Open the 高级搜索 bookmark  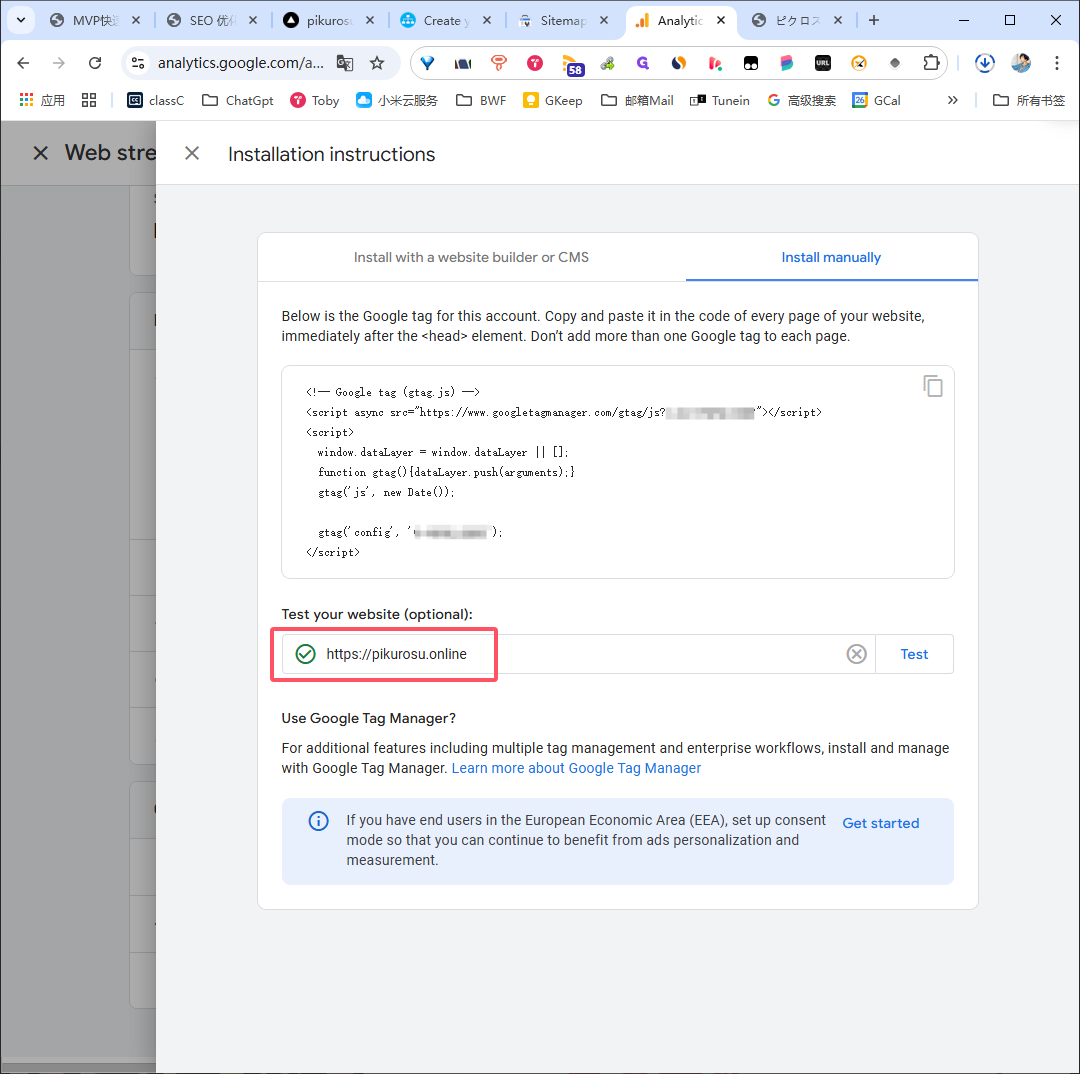click(x=801, y=101)
